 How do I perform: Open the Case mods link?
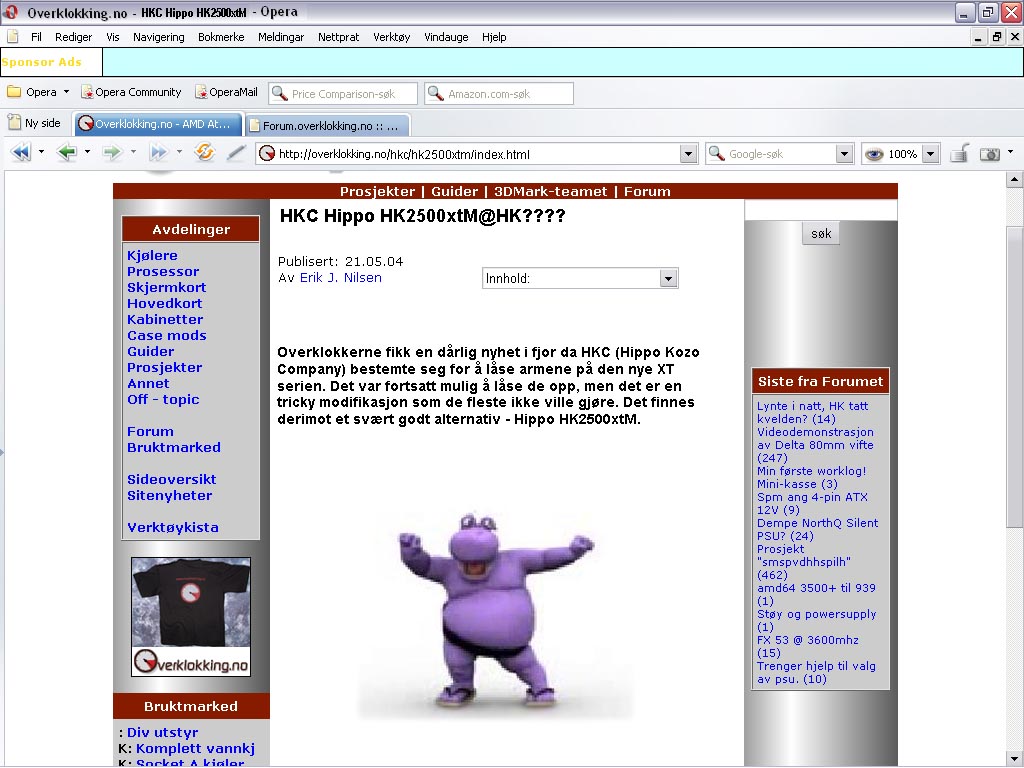click(x=167, y=335)
